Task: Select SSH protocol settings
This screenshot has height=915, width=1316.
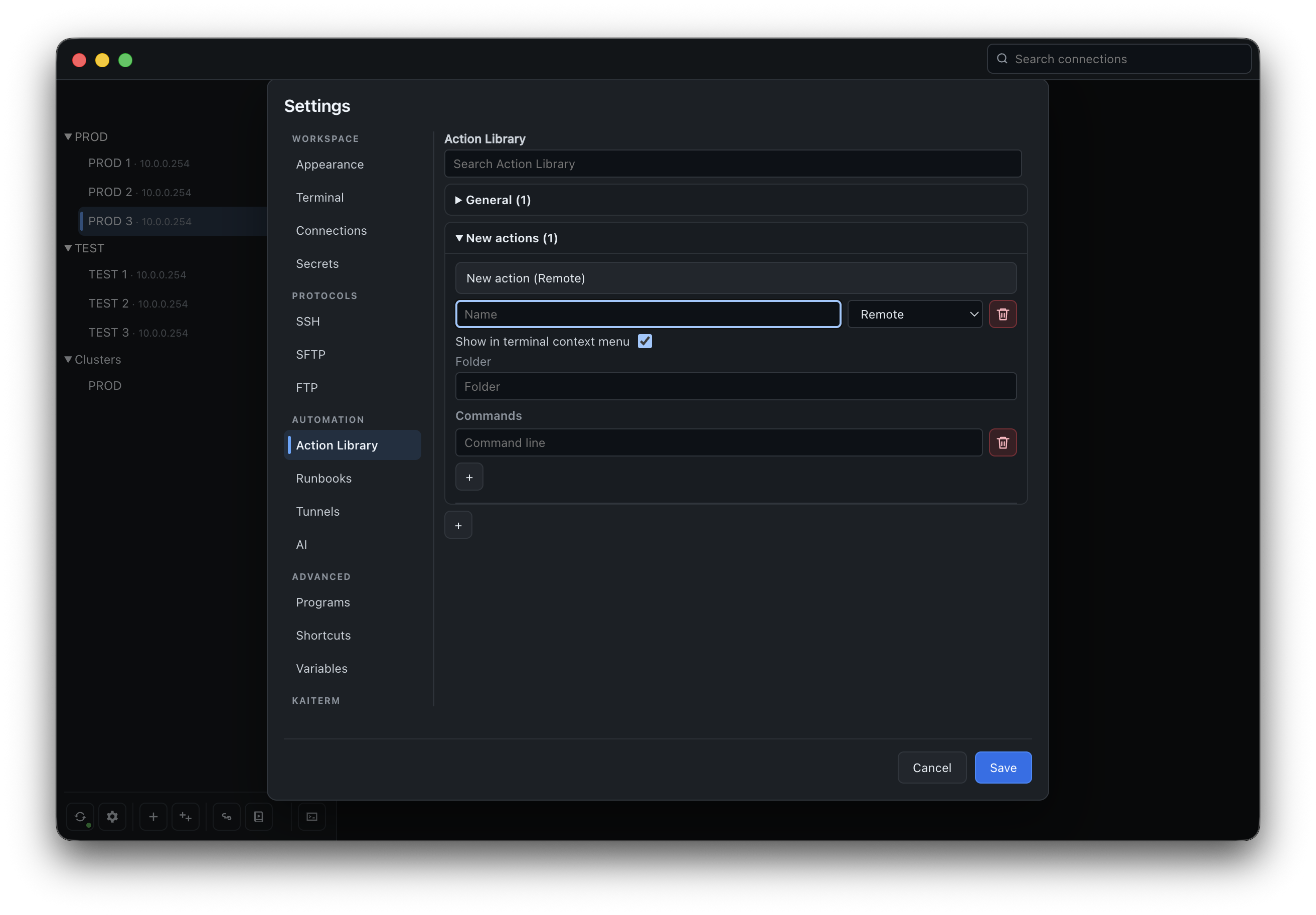Action: 353,322
